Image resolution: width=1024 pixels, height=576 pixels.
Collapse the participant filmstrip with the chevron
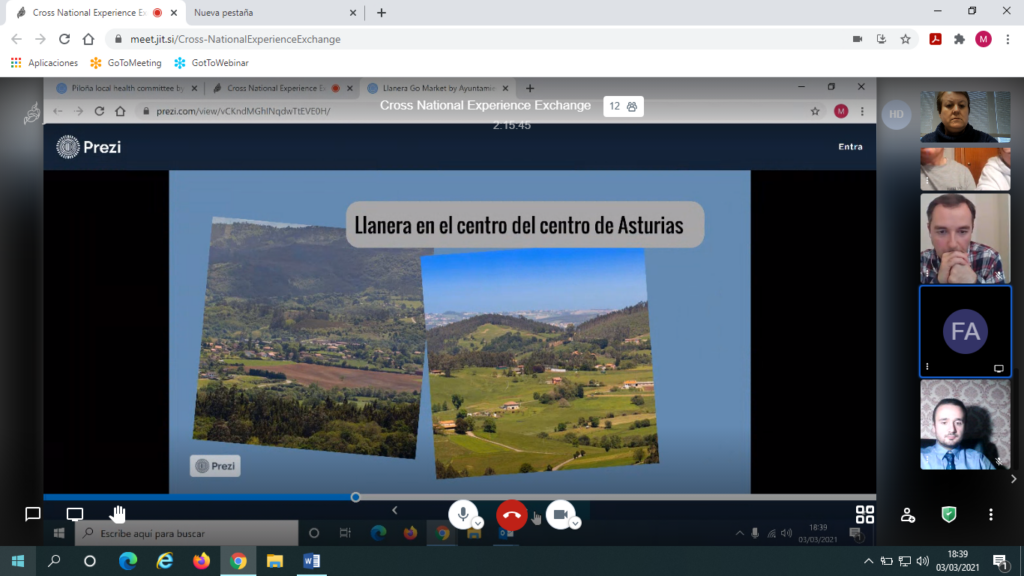1013,479
